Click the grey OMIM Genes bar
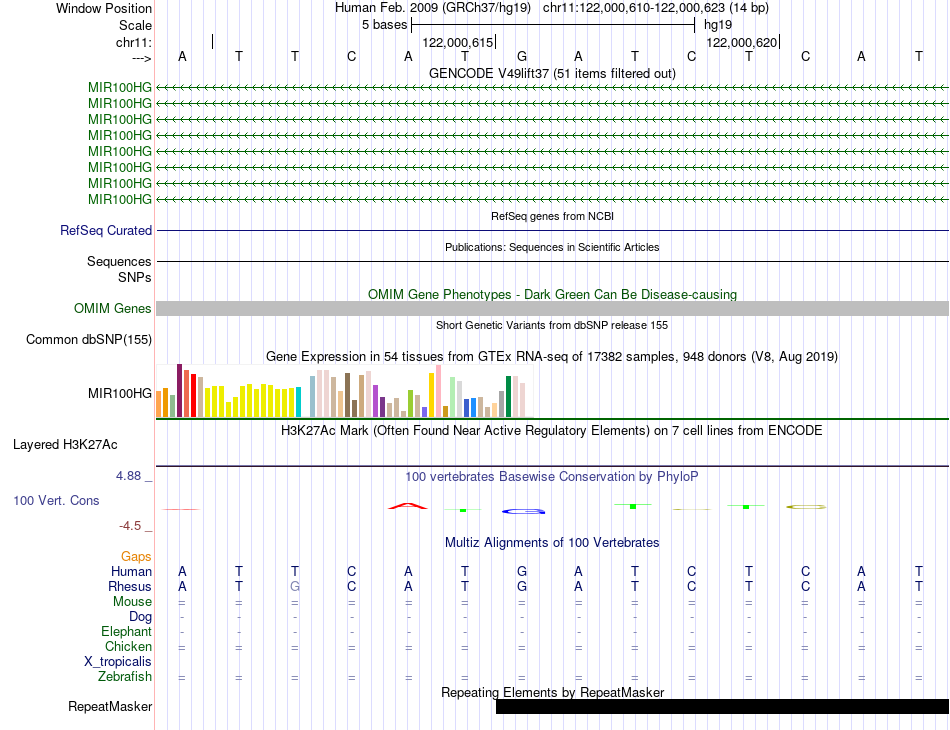 [552, 308]
